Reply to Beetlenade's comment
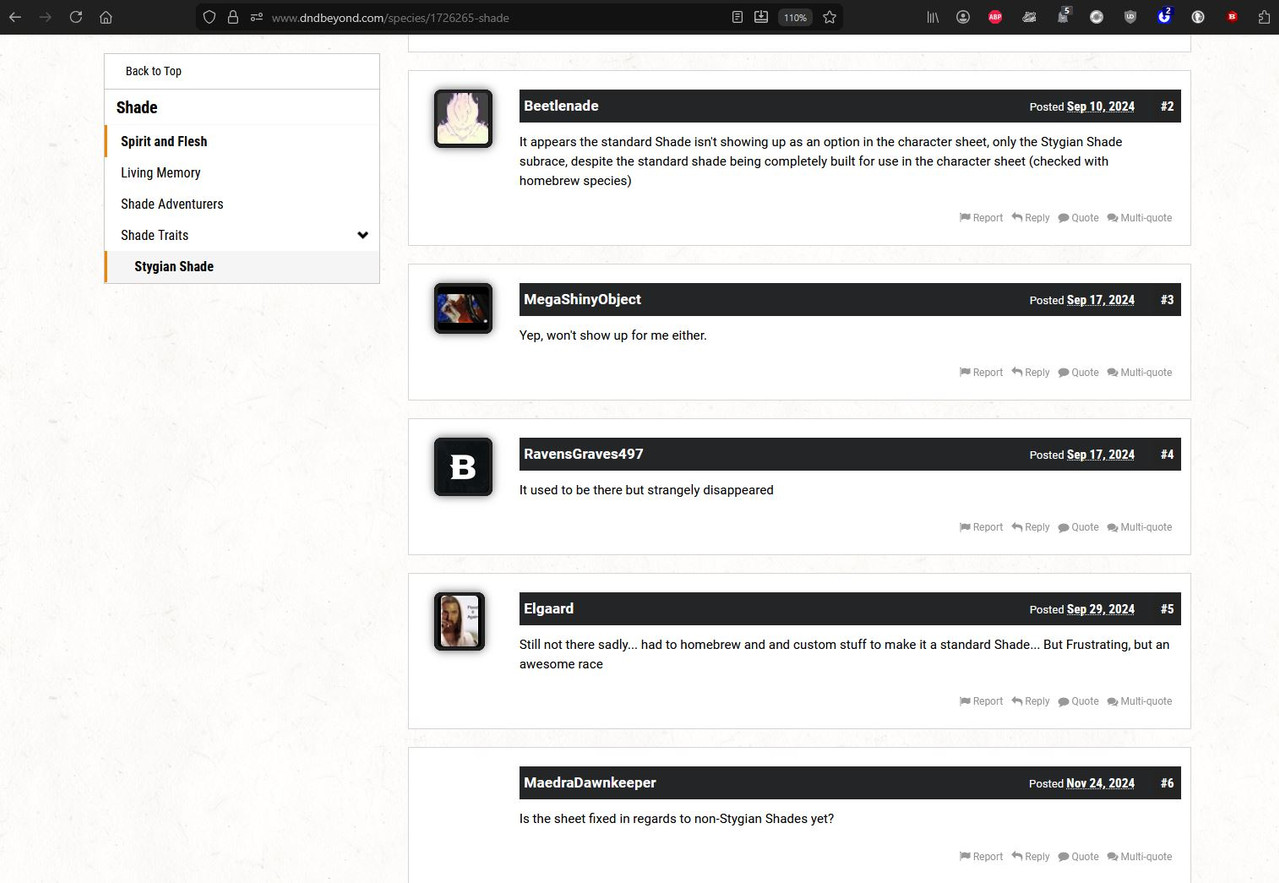The image size is (1279, 883). point(1030,218)
